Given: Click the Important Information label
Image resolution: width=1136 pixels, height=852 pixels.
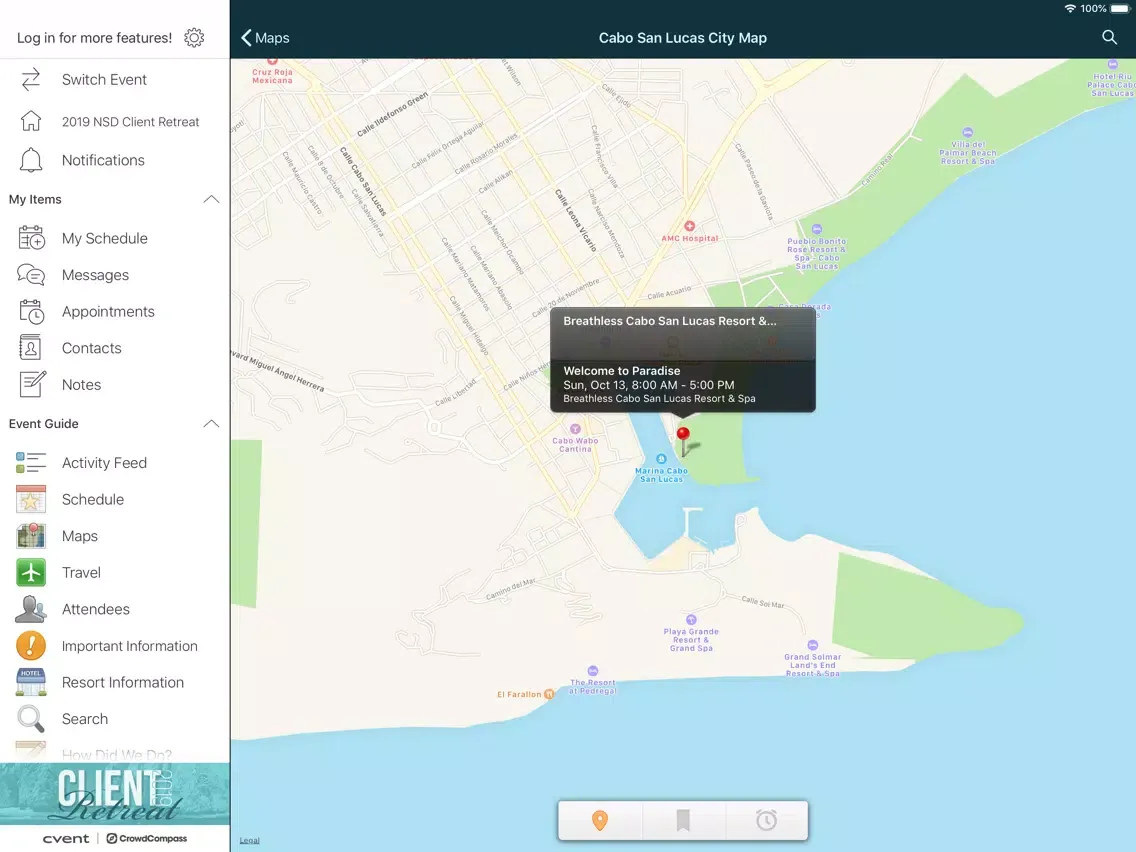Looking at the screenshot, I should (x=130, y=646).
